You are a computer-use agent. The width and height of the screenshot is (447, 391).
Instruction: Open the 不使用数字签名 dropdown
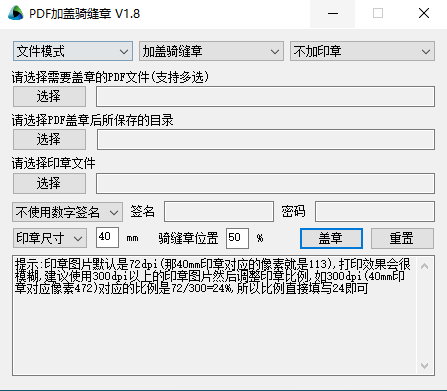68,212
